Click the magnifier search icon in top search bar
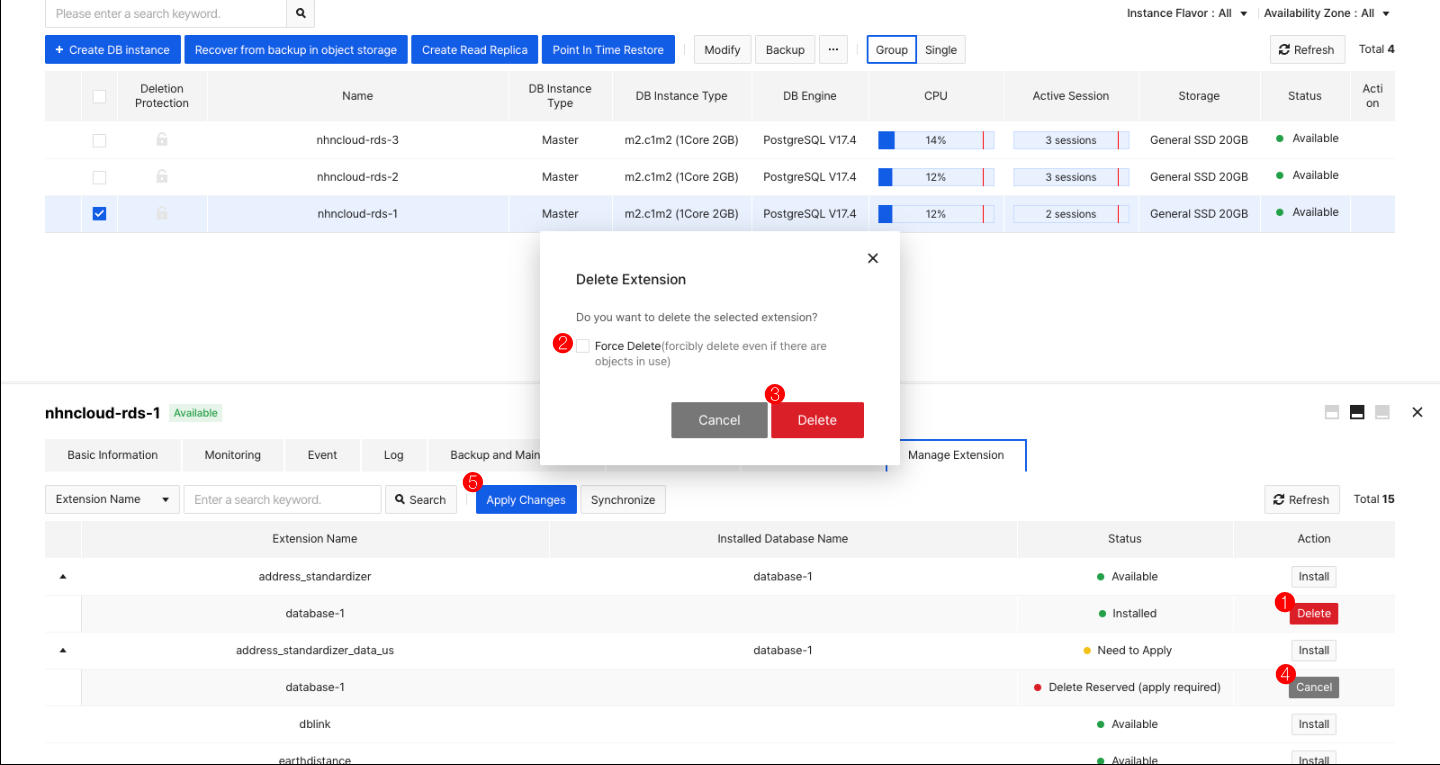This screenshot has width=1440, height=765. (x=300, y=14)
